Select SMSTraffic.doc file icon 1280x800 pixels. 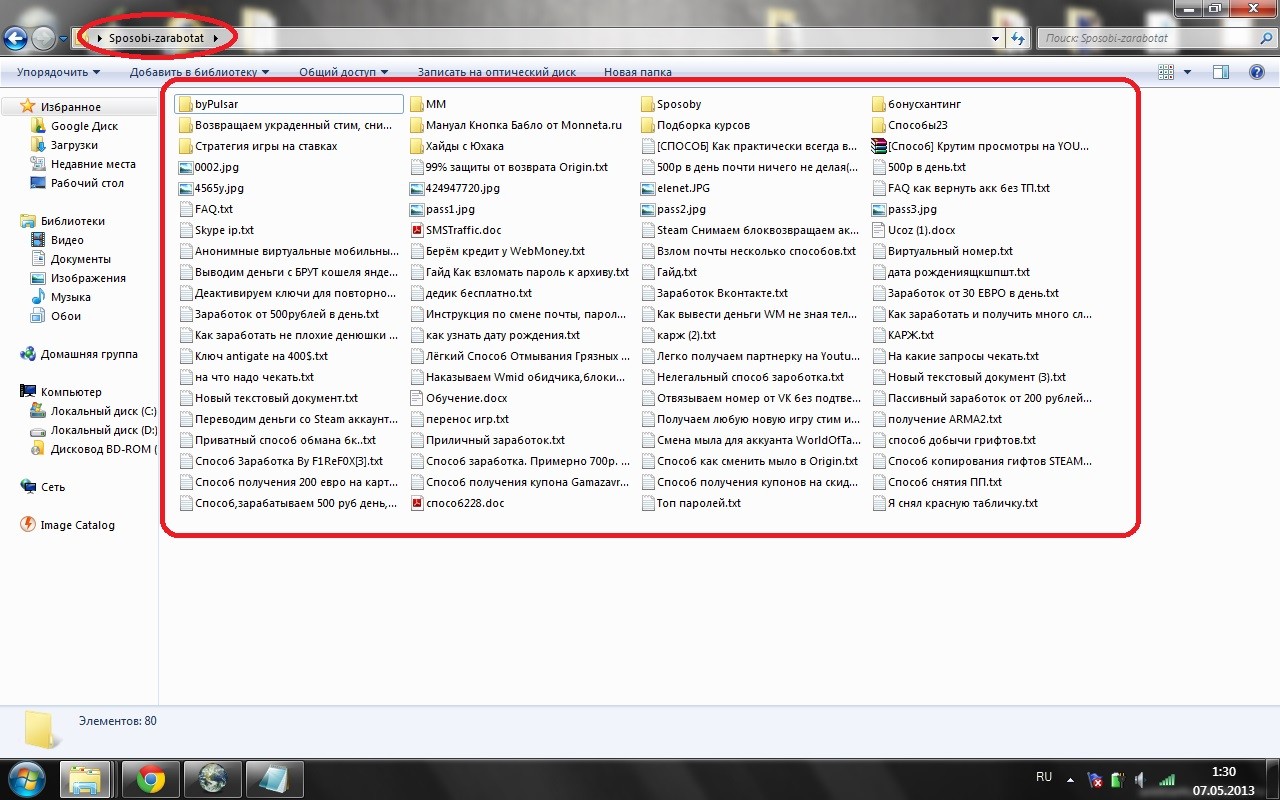pos(417,230)
